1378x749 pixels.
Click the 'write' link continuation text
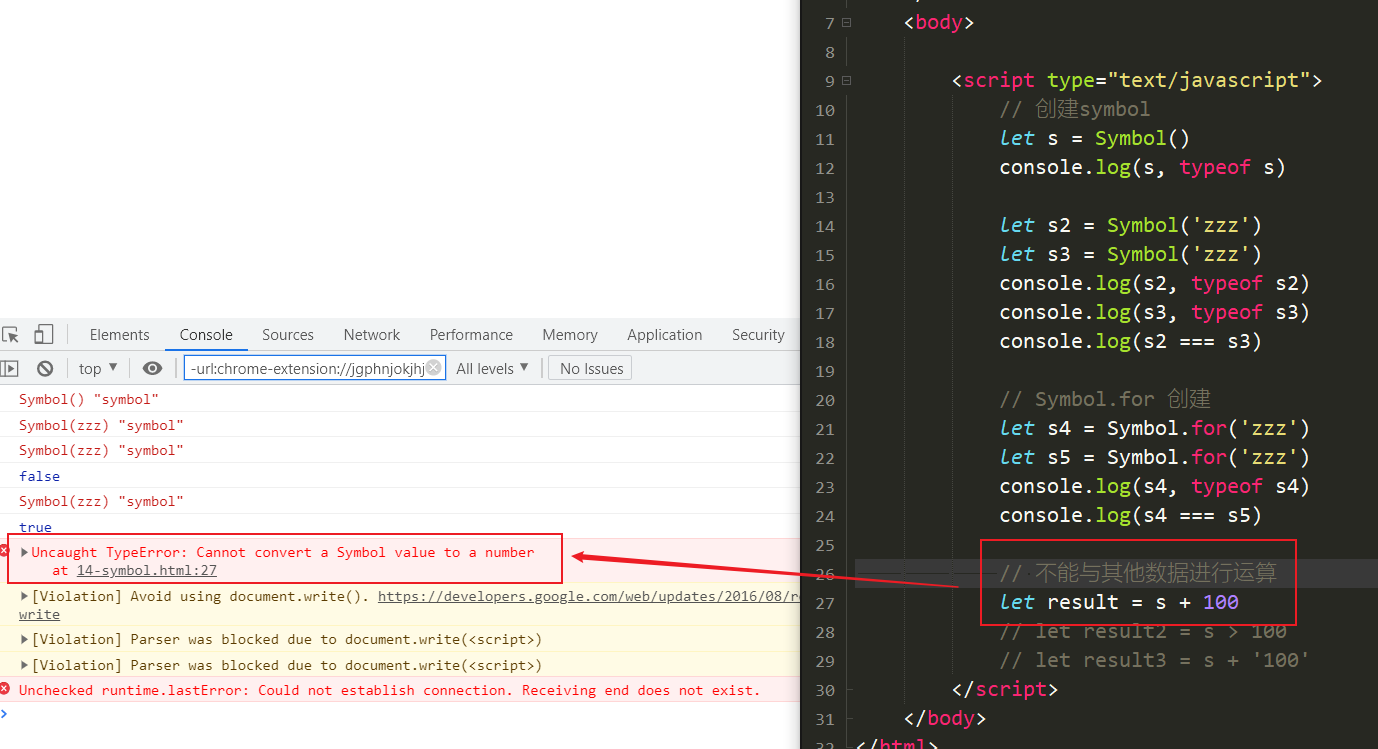[39, 614]
